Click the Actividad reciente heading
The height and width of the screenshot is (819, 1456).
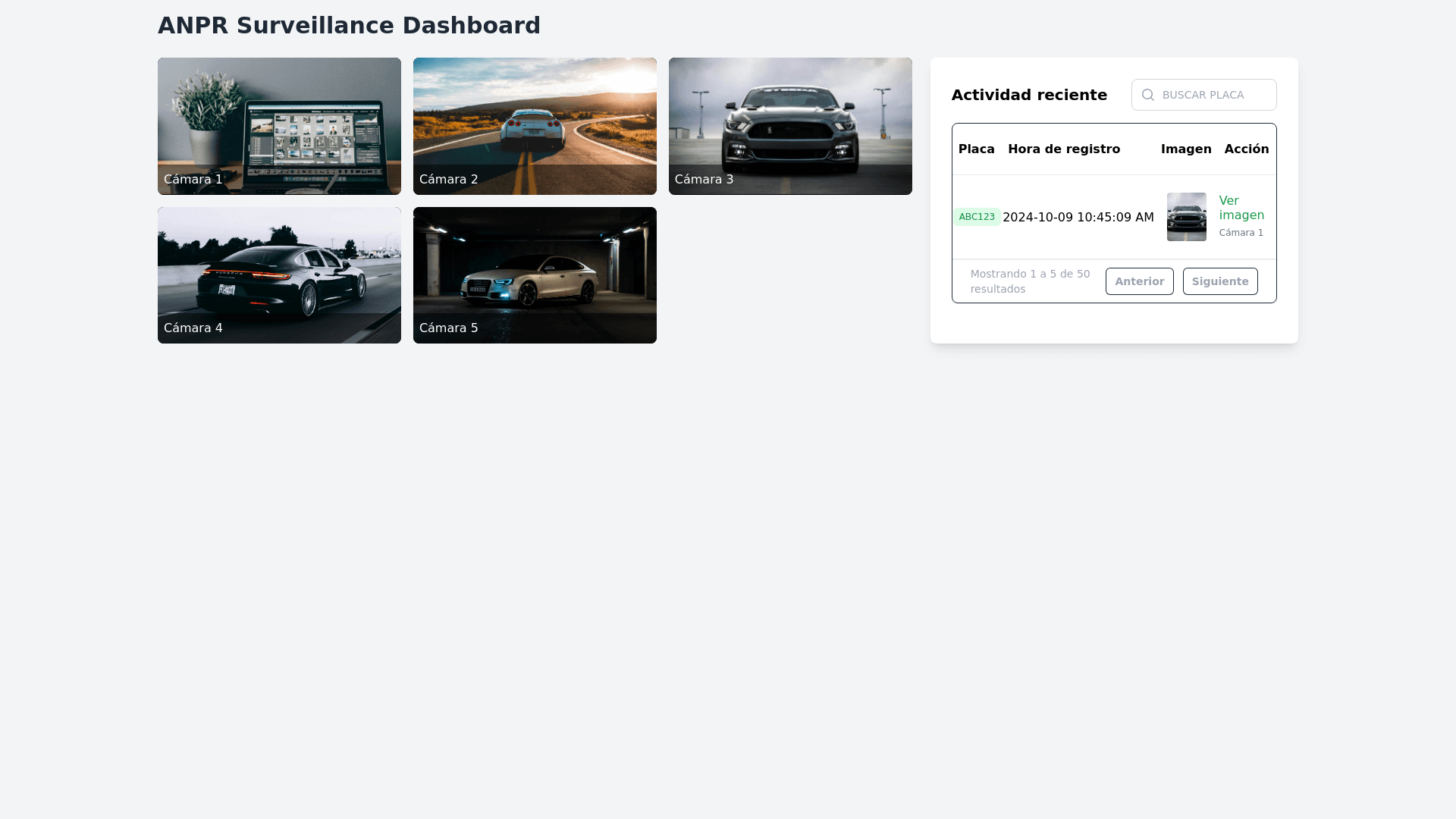coord(1029,94)
